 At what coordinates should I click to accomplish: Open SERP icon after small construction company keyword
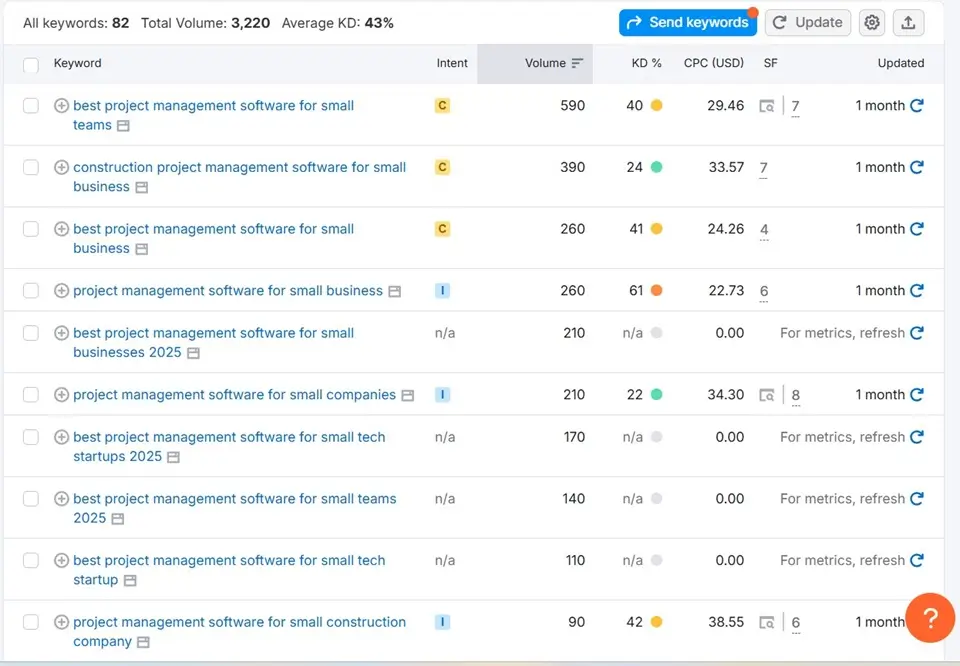click(143, 642)
